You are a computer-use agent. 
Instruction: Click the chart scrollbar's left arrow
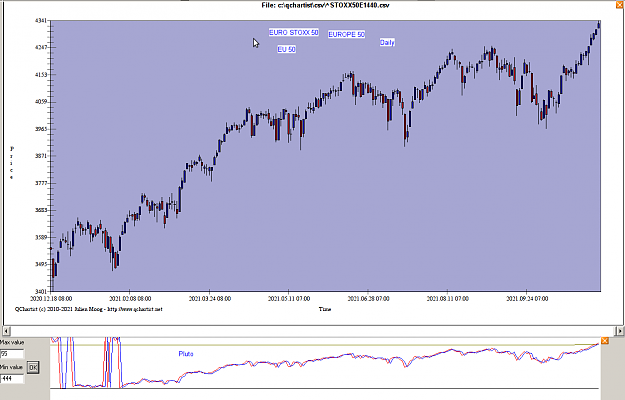[x=7, y=330]
